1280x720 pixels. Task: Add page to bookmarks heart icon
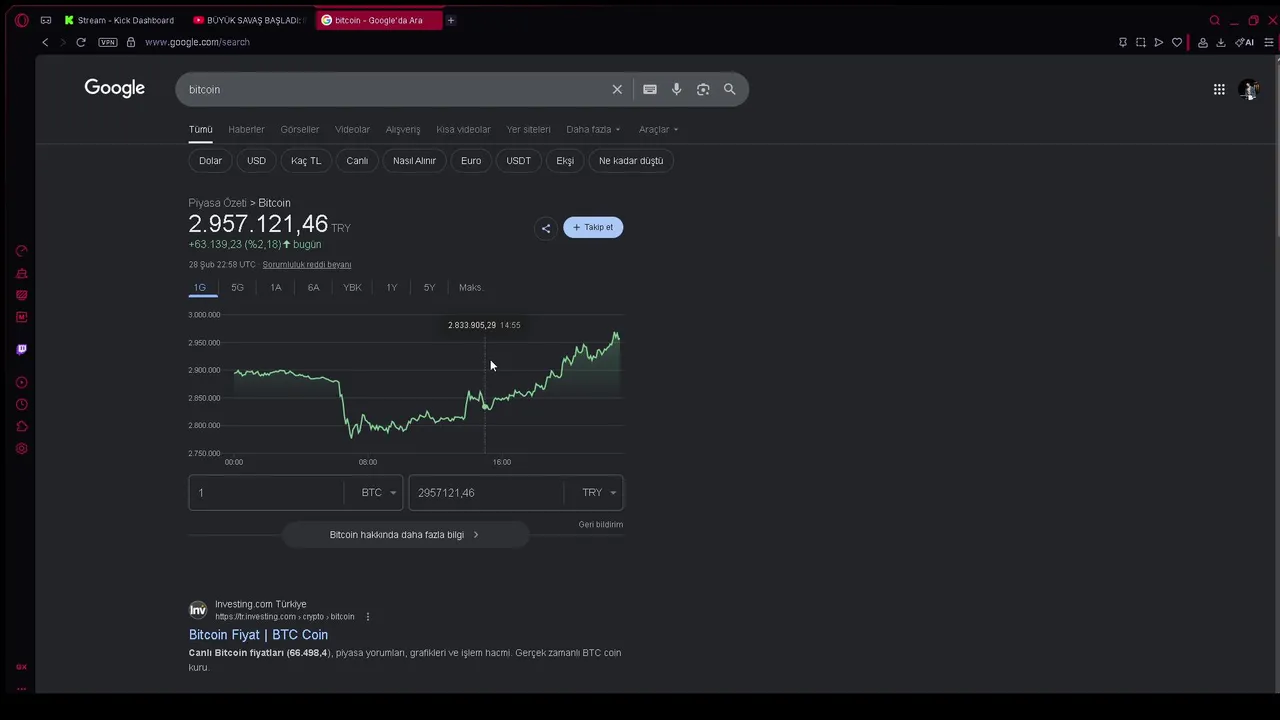tap(1177, 42)
